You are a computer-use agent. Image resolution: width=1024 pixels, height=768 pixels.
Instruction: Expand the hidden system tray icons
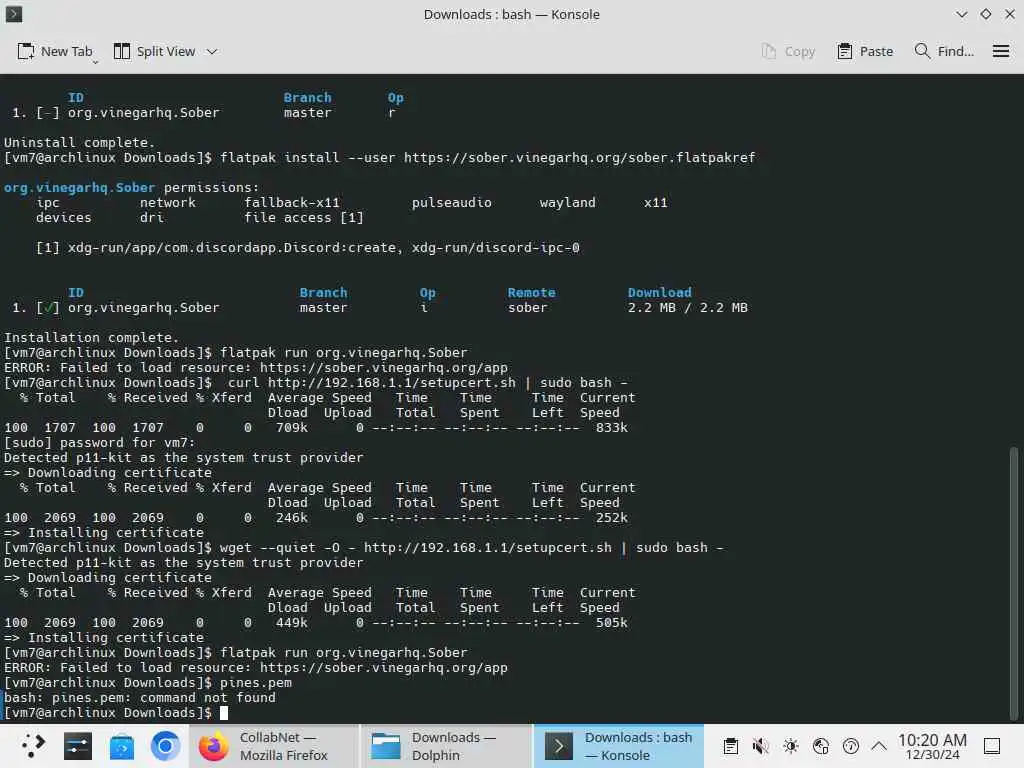coord(879,746)
